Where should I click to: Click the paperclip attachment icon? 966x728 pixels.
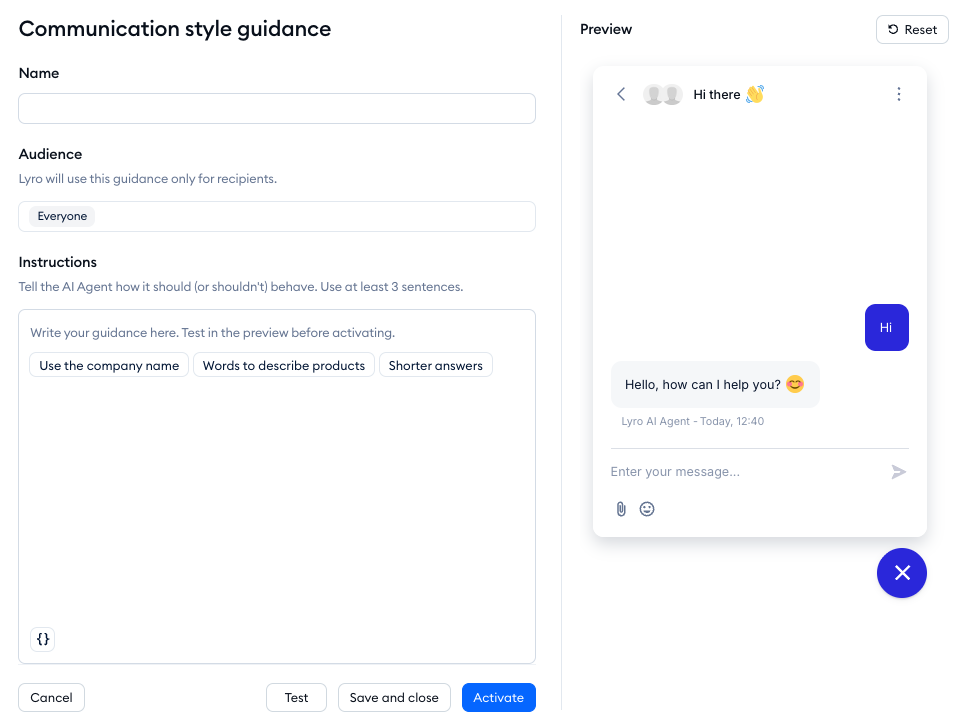point(621,509)
